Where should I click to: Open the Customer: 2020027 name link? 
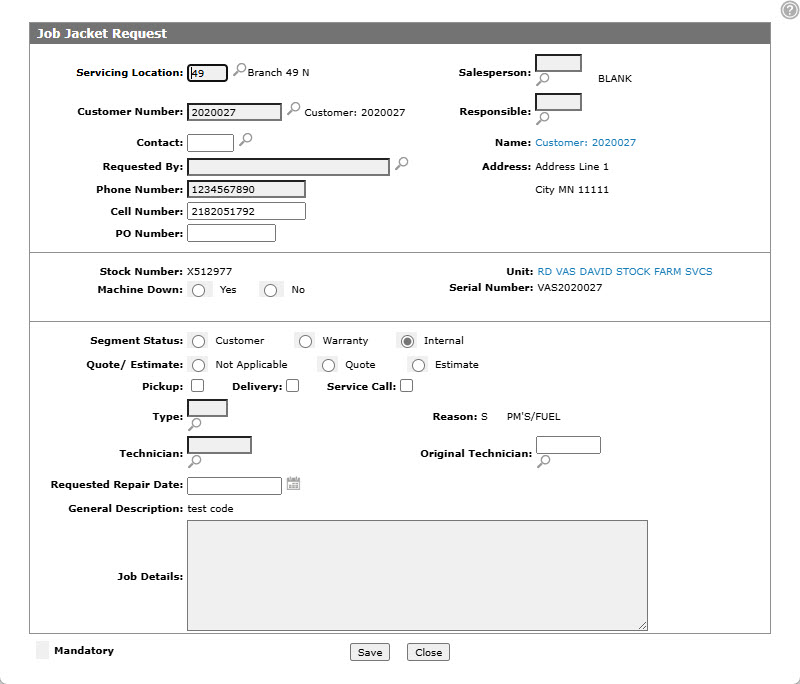coord(586,143)
